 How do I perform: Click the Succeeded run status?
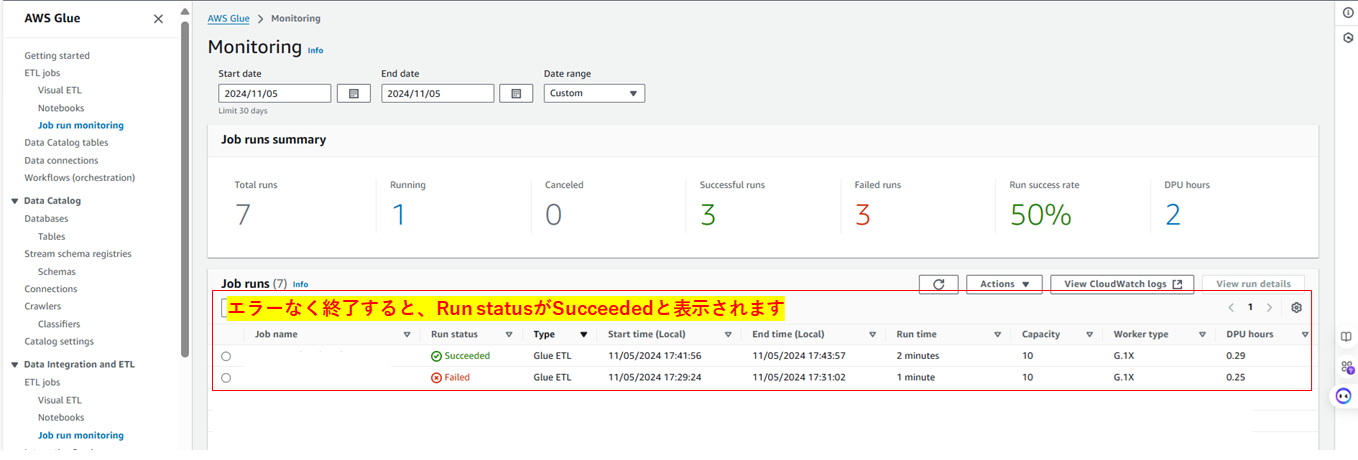tap(461, 356)
